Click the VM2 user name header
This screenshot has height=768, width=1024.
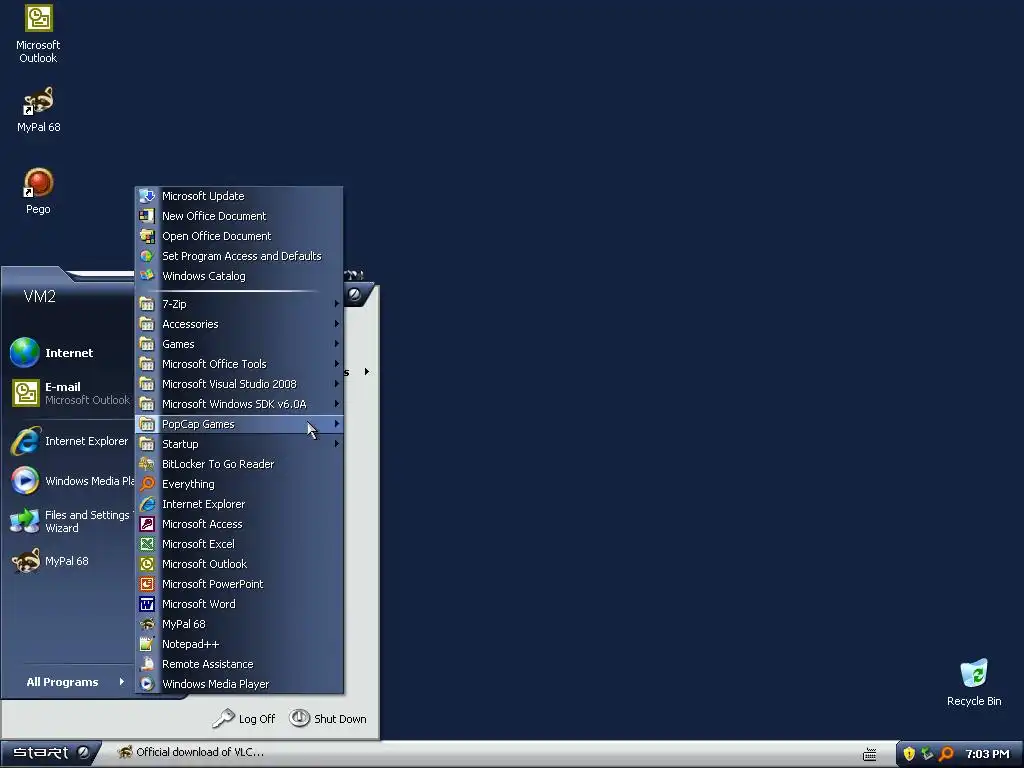pyautogui.click(x=40, y=296)
